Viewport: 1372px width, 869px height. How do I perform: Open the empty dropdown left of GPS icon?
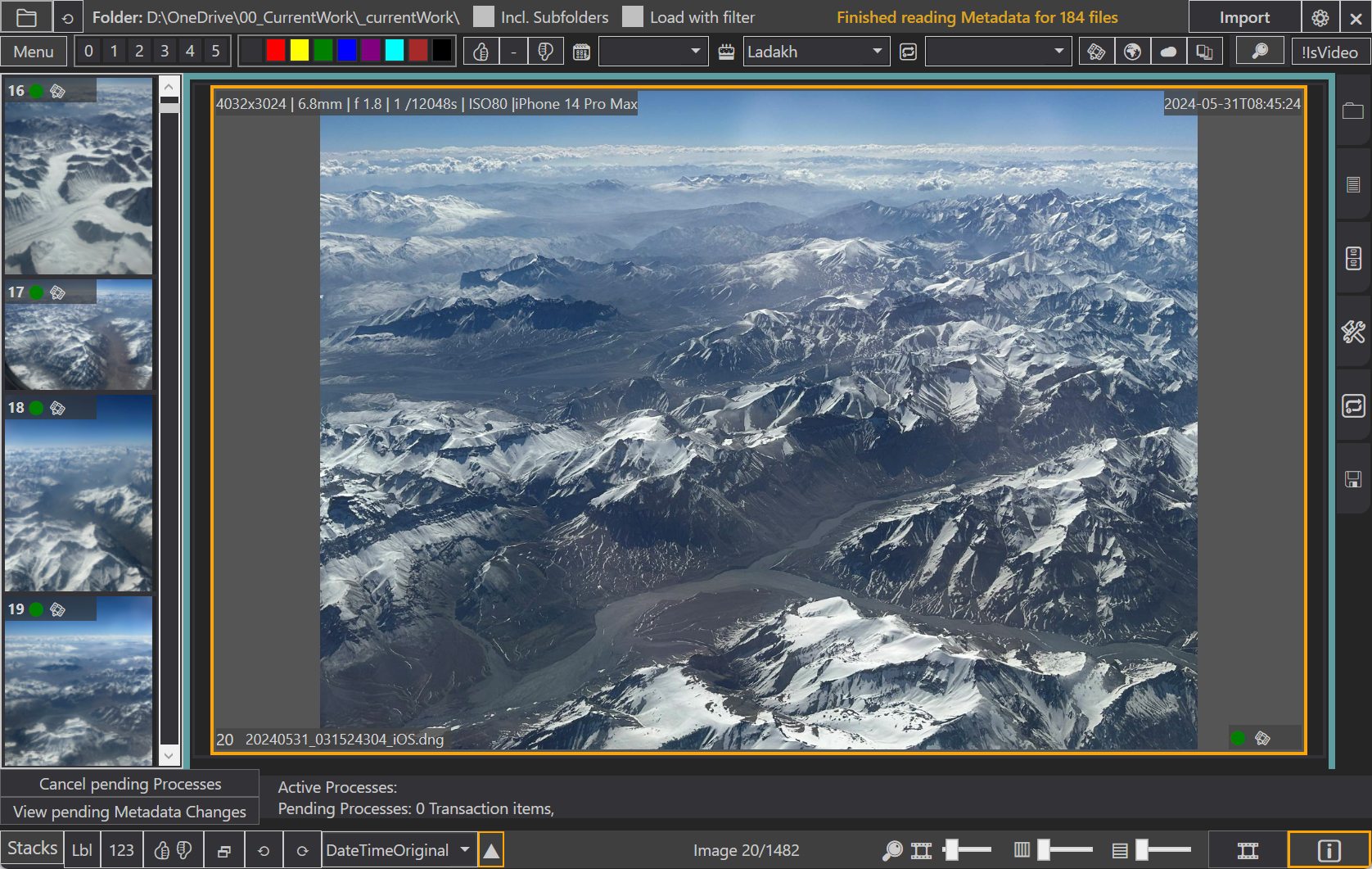coord(999,52)
